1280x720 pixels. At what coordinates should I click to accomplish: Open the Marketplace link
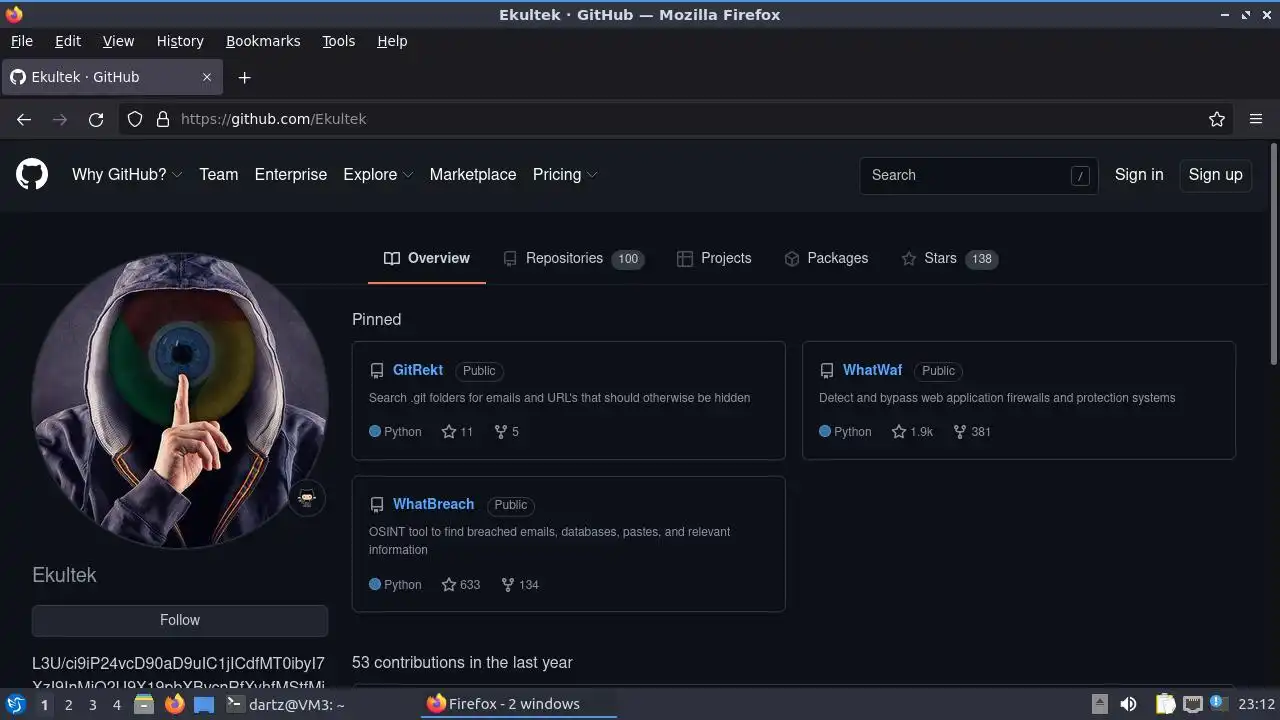click(x=473, y=174)
